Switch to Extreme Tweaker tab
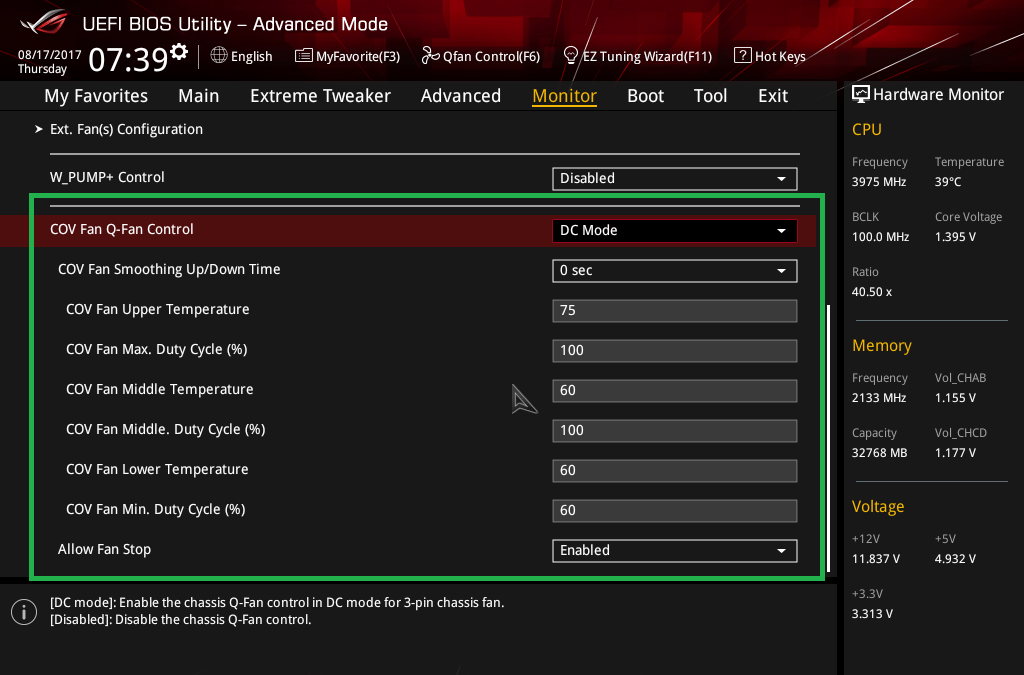 [x=320, y=96]
